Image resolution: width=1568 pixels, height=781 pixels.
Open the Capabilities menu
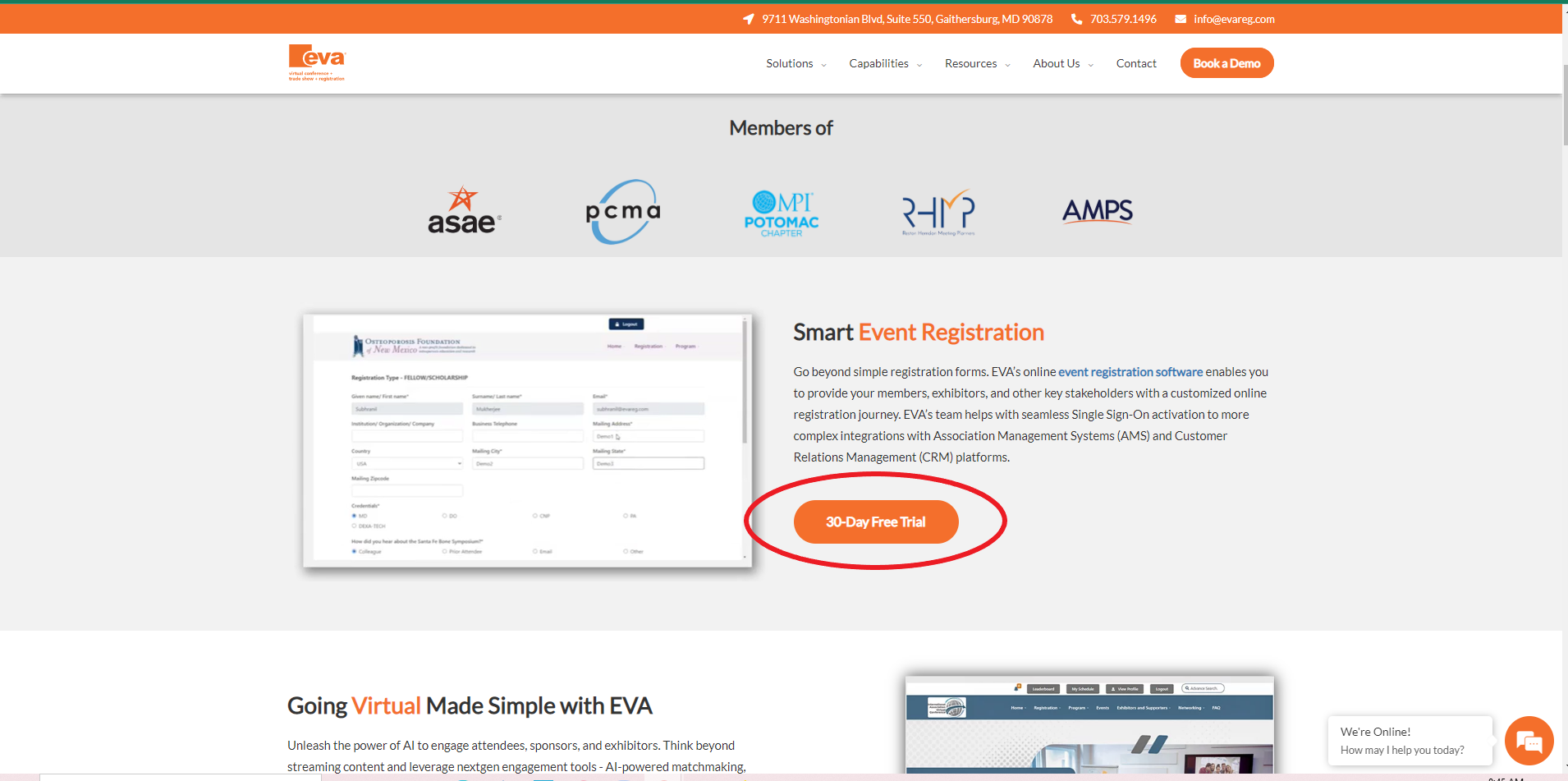pyautogui.click(x=878, y=63)
